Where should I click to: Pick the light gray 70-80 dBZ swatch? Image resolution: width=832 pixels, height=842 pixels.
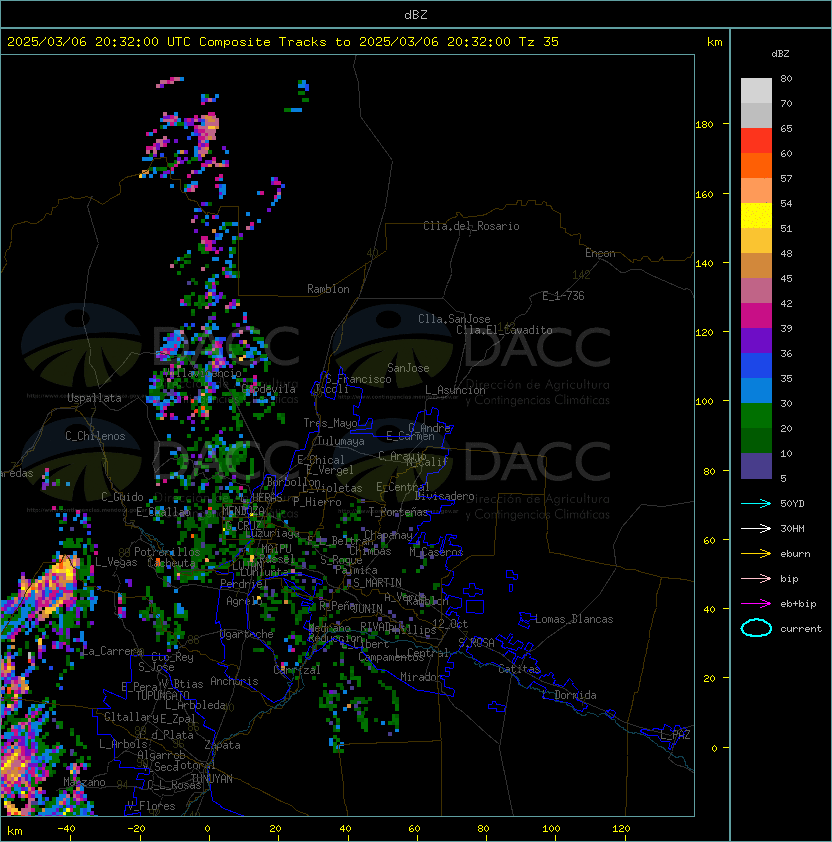(756, 91)
